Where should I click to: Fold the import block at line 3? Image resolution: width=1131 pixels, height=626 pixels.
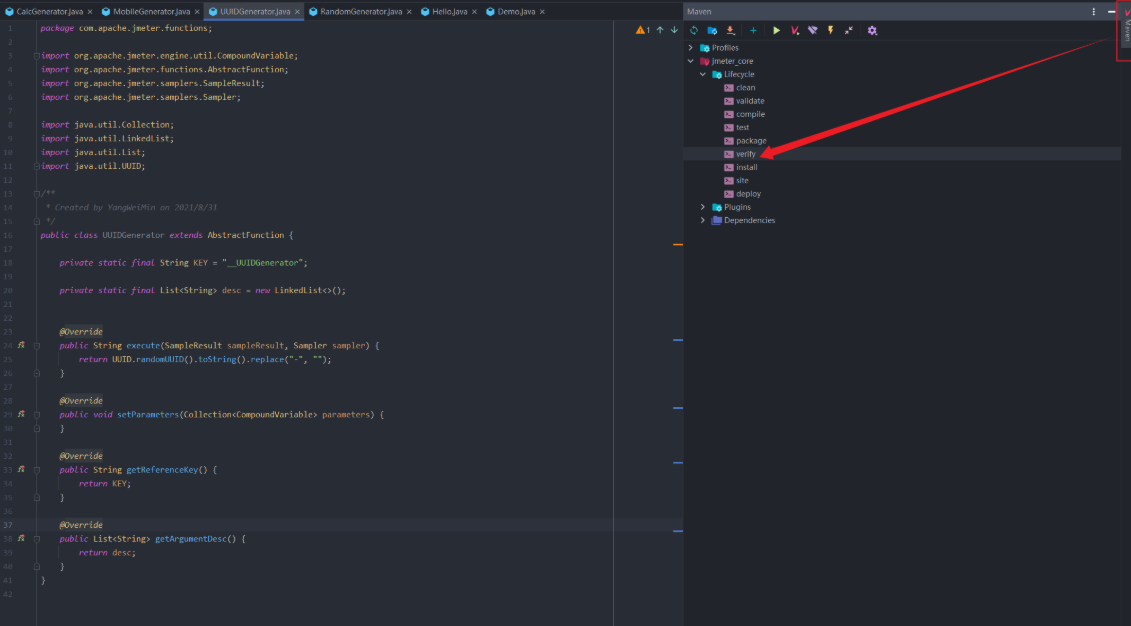tap(37, 56)
